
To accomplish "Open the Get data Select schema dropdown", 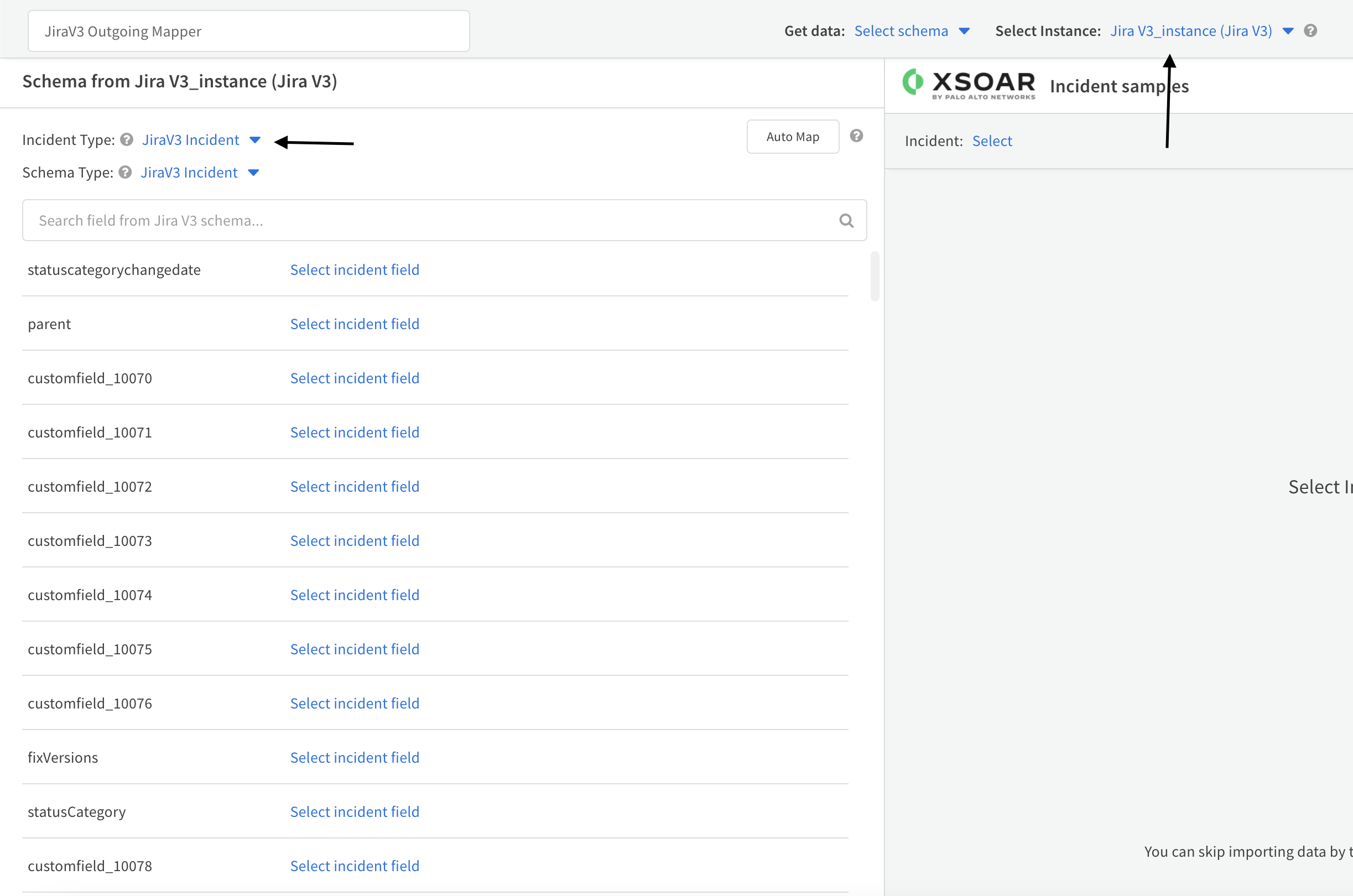I will [911, 31].
